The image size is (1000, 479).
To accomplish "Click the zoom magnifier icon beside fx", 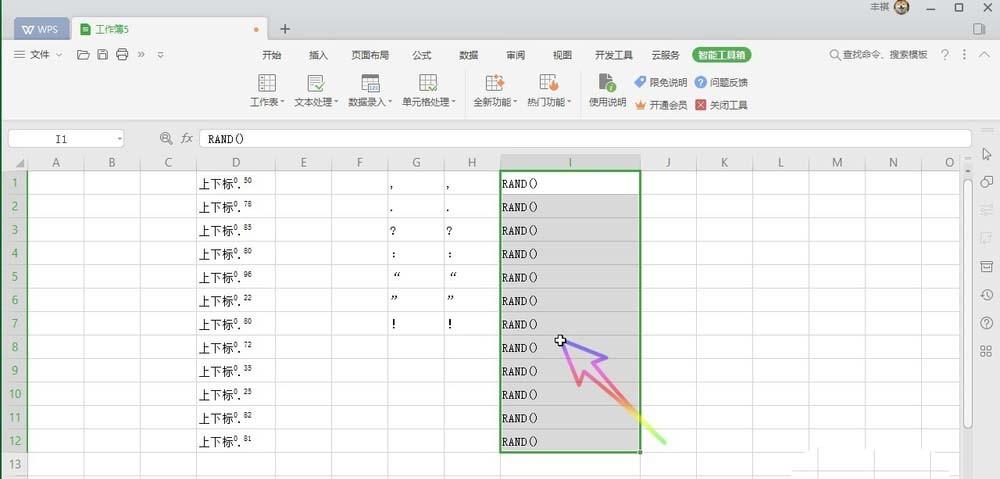I will 166,138.
